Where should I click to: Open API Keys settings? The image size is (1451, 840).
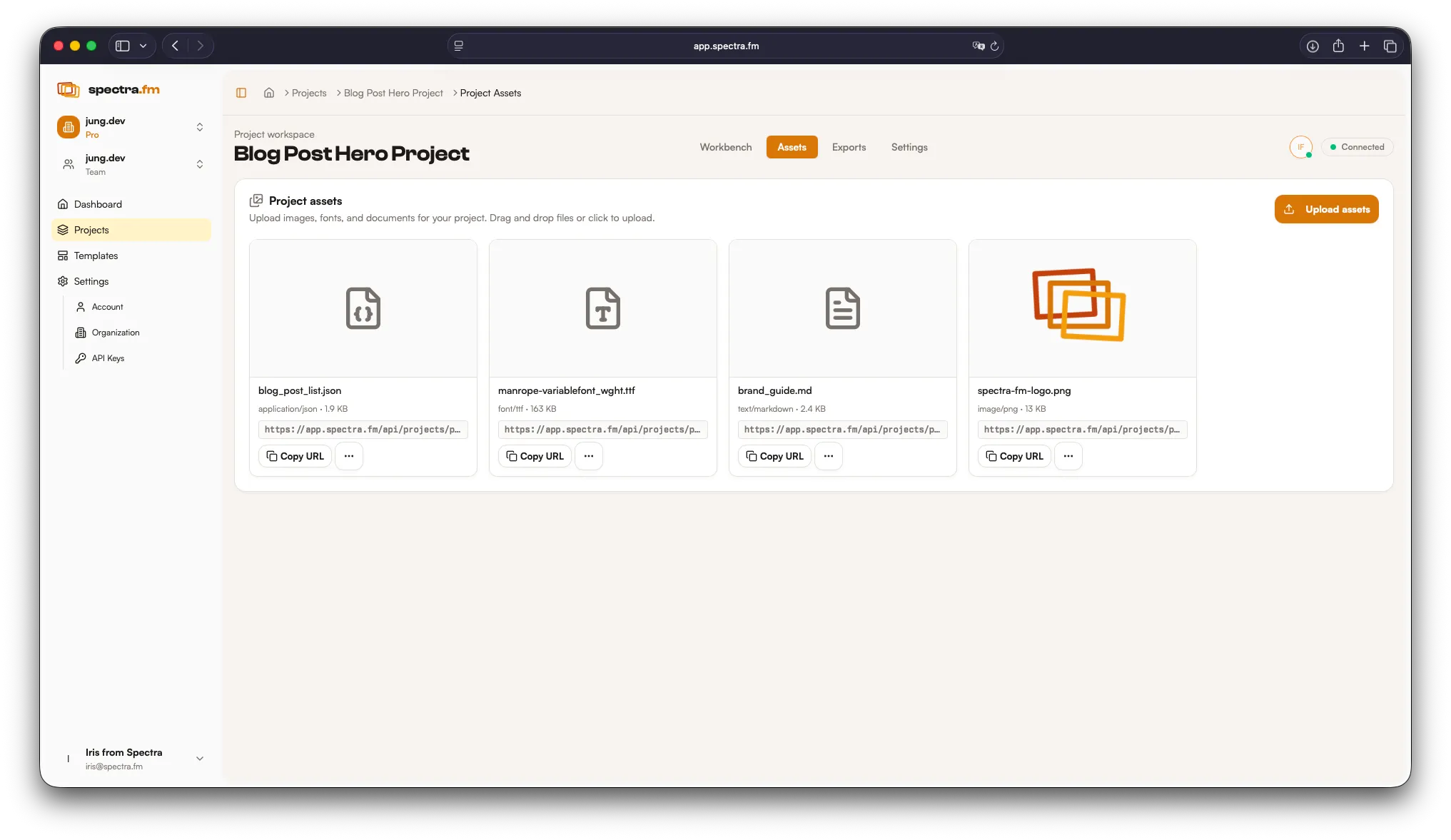[x=107, y=358]
